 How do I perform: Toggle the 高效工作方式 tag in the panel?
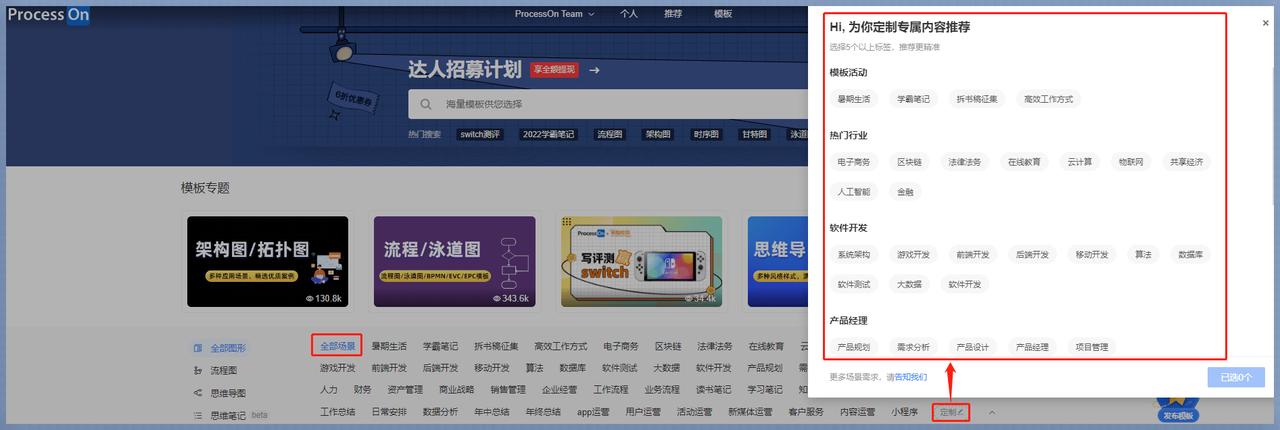pos(1049,99)
